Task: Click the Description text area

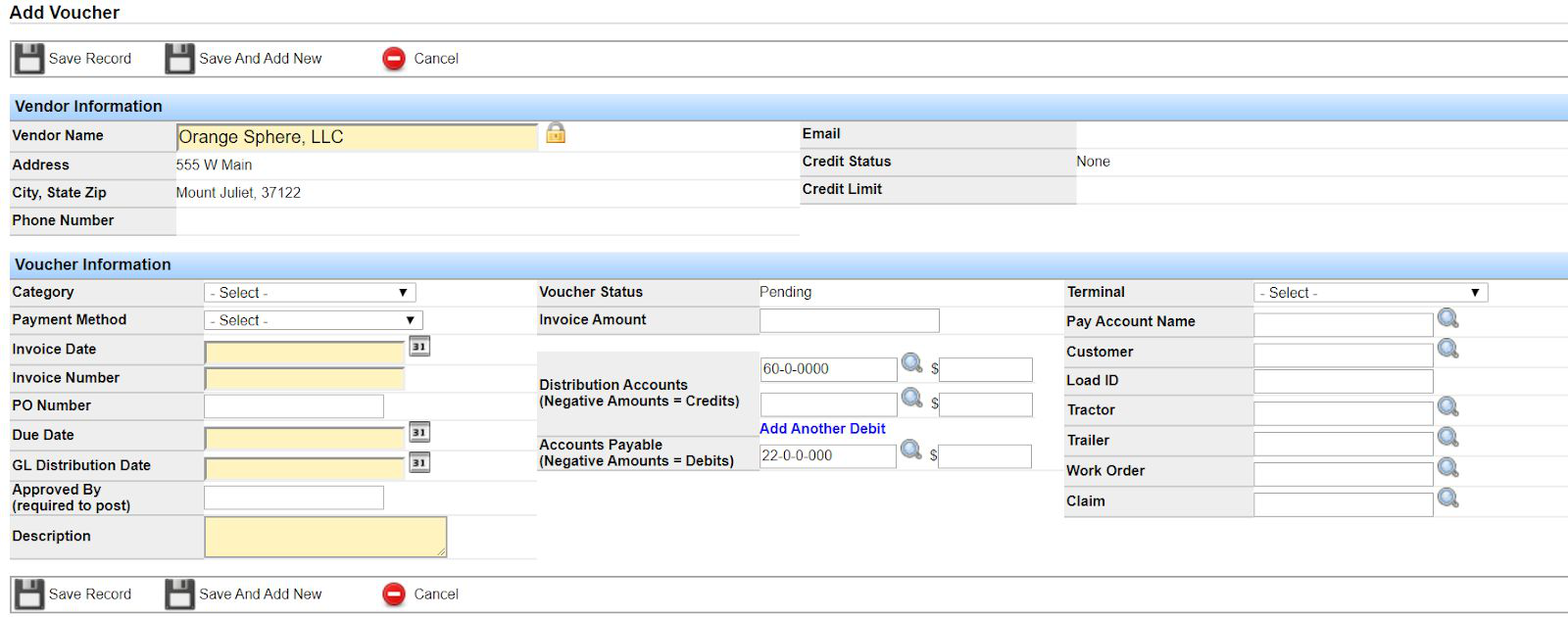Action: (325, 537)
